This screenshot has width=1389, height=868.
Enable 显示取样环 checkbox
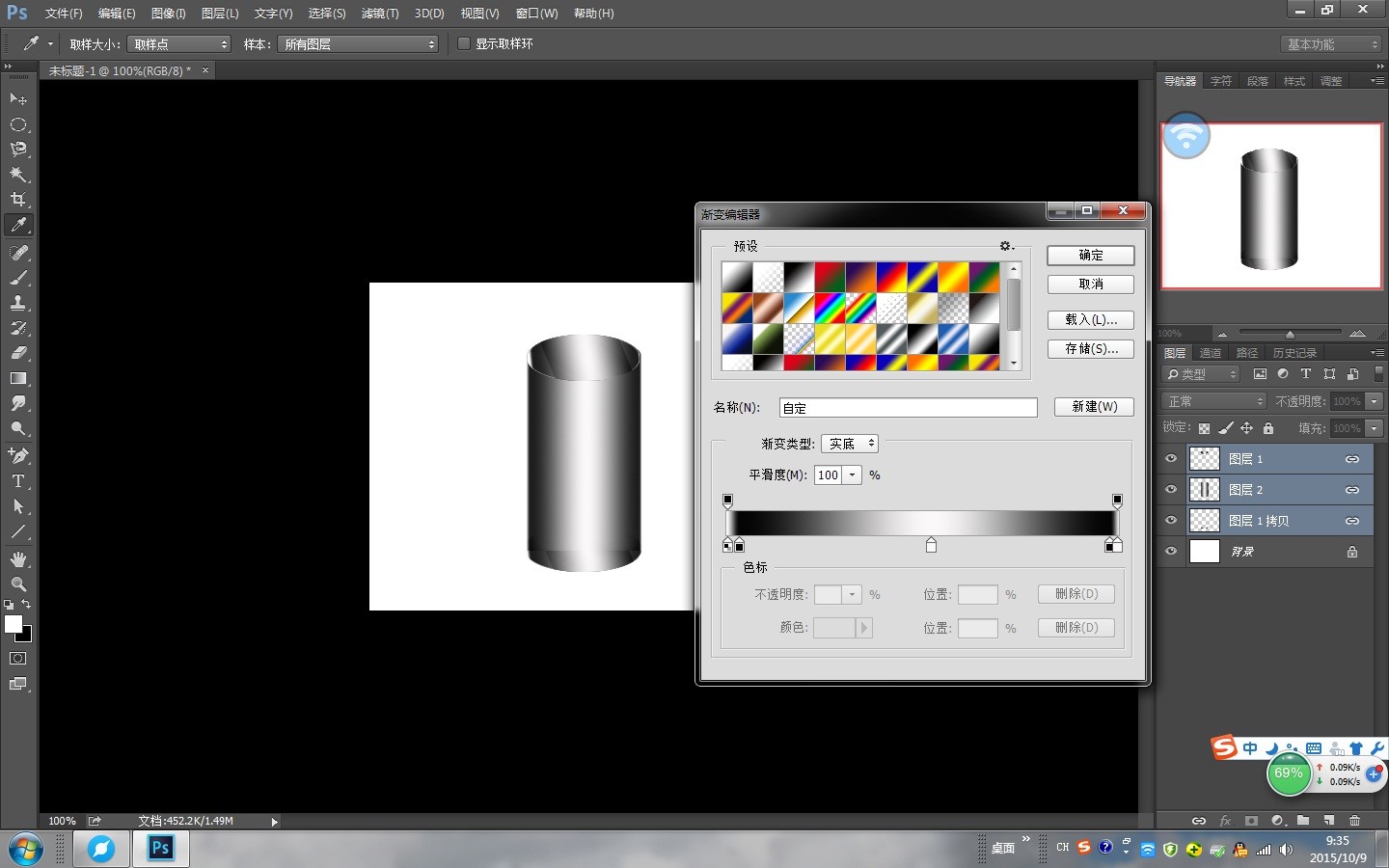tap(464, 43)
